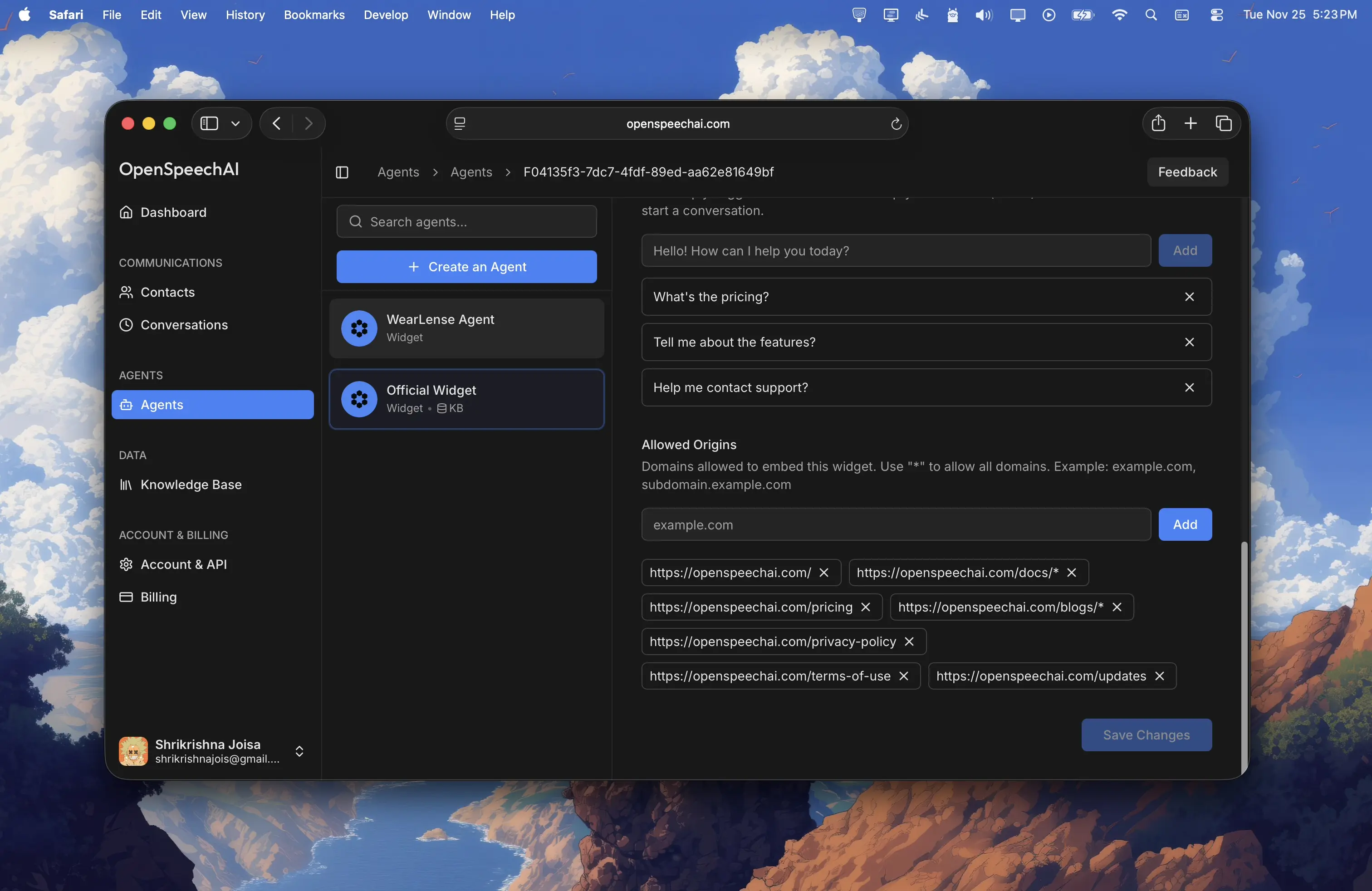Viewport: 1372px width, 891px height.
Task: Add the typed suggestion prompt
Action: 1185,251
